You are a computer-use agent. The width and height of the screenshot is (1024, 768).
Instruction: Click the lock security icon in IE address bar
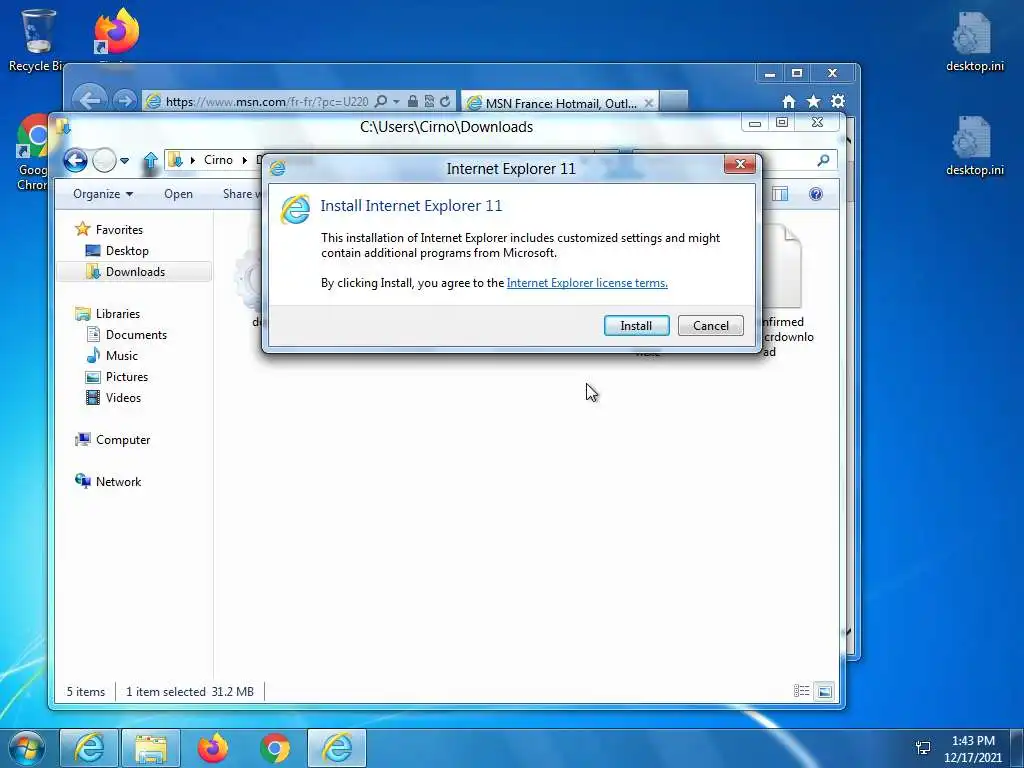tap(413, 101)
